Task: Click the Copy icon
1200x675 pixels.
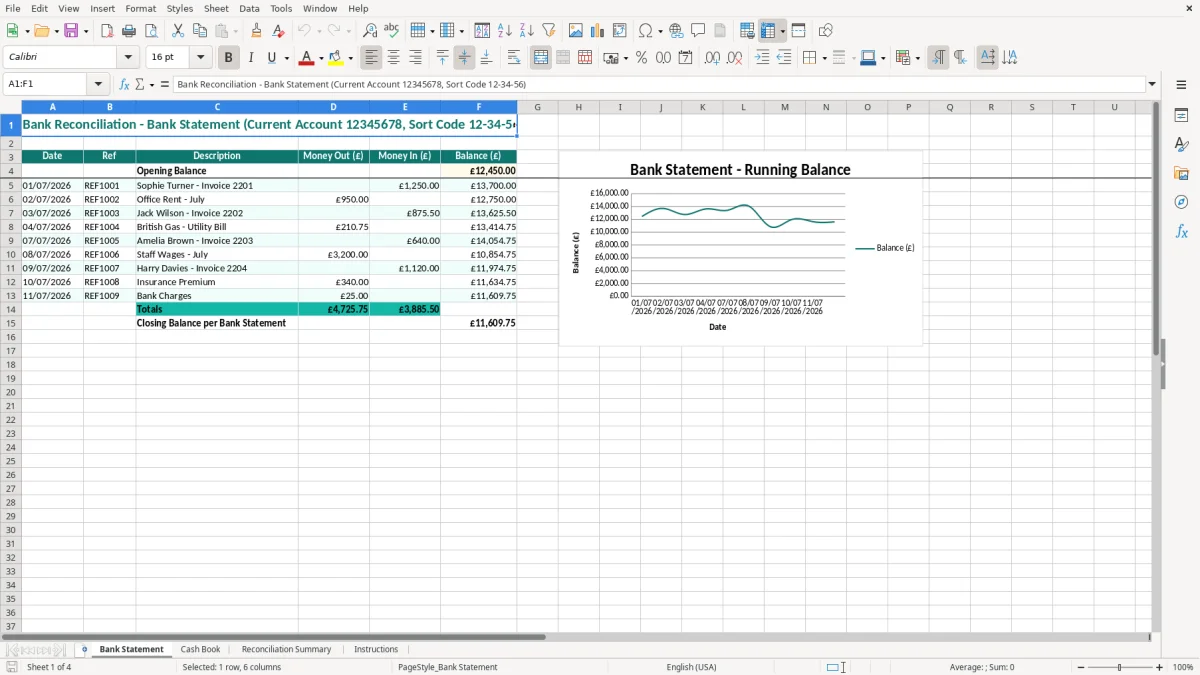Action: [200, 31]
